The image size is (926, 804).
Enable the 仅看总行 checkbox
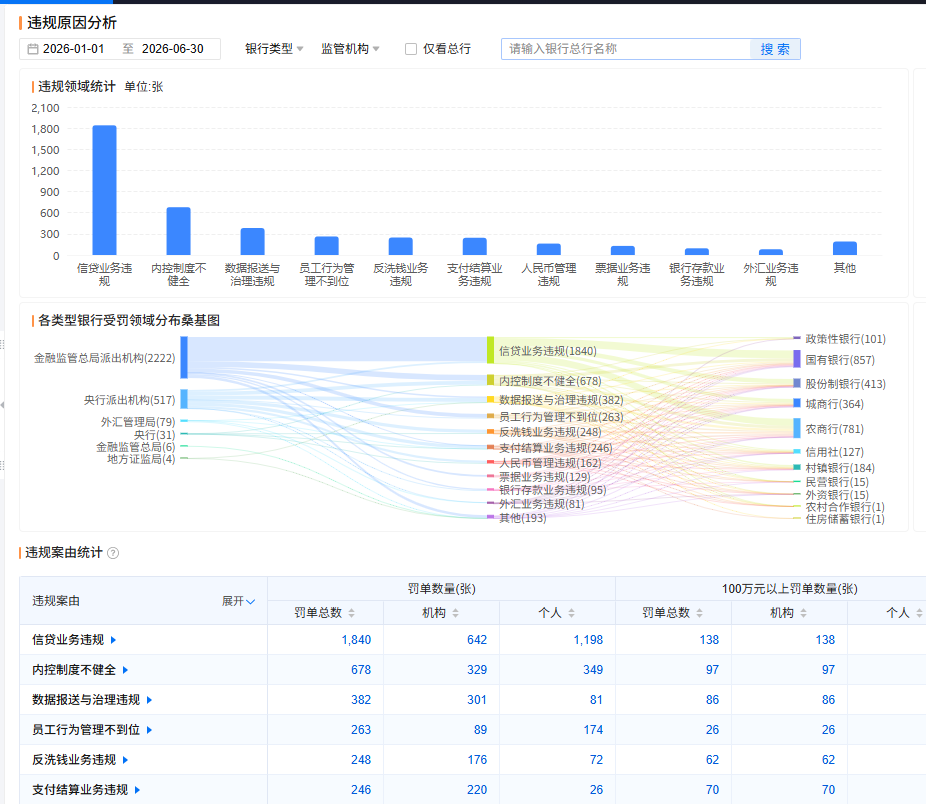pos(411,49)
